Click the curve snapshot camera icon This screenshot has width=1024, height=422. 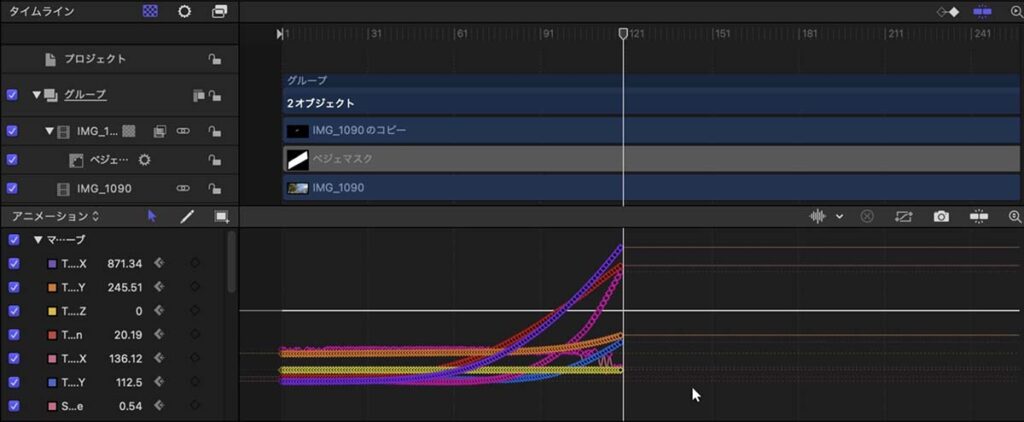(941, 216)
